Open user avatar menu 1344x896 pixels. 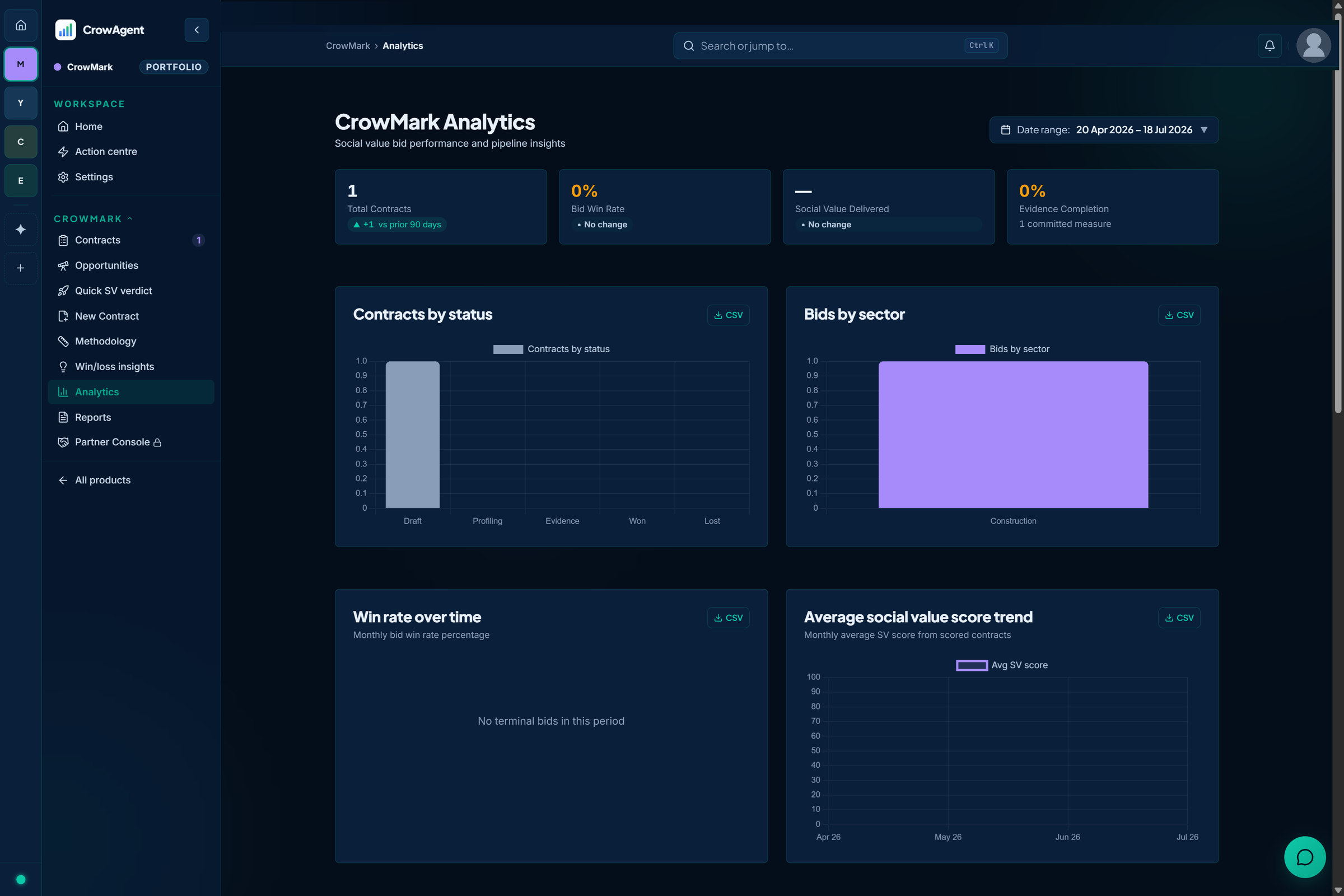click(x=1313, y=46)
